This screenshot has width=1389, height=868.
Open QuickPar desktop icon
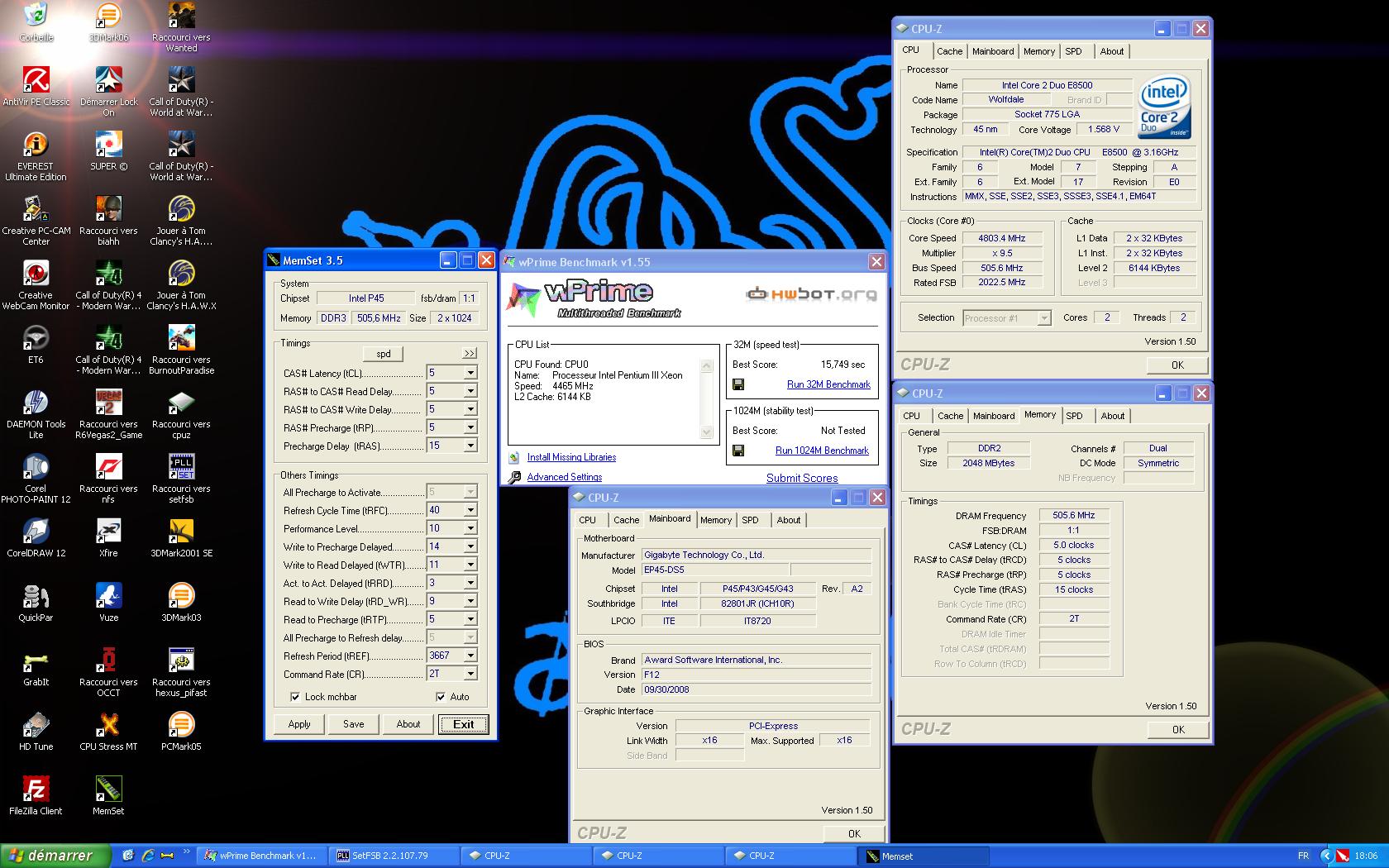pyautogui.click(x=36, y=602)
